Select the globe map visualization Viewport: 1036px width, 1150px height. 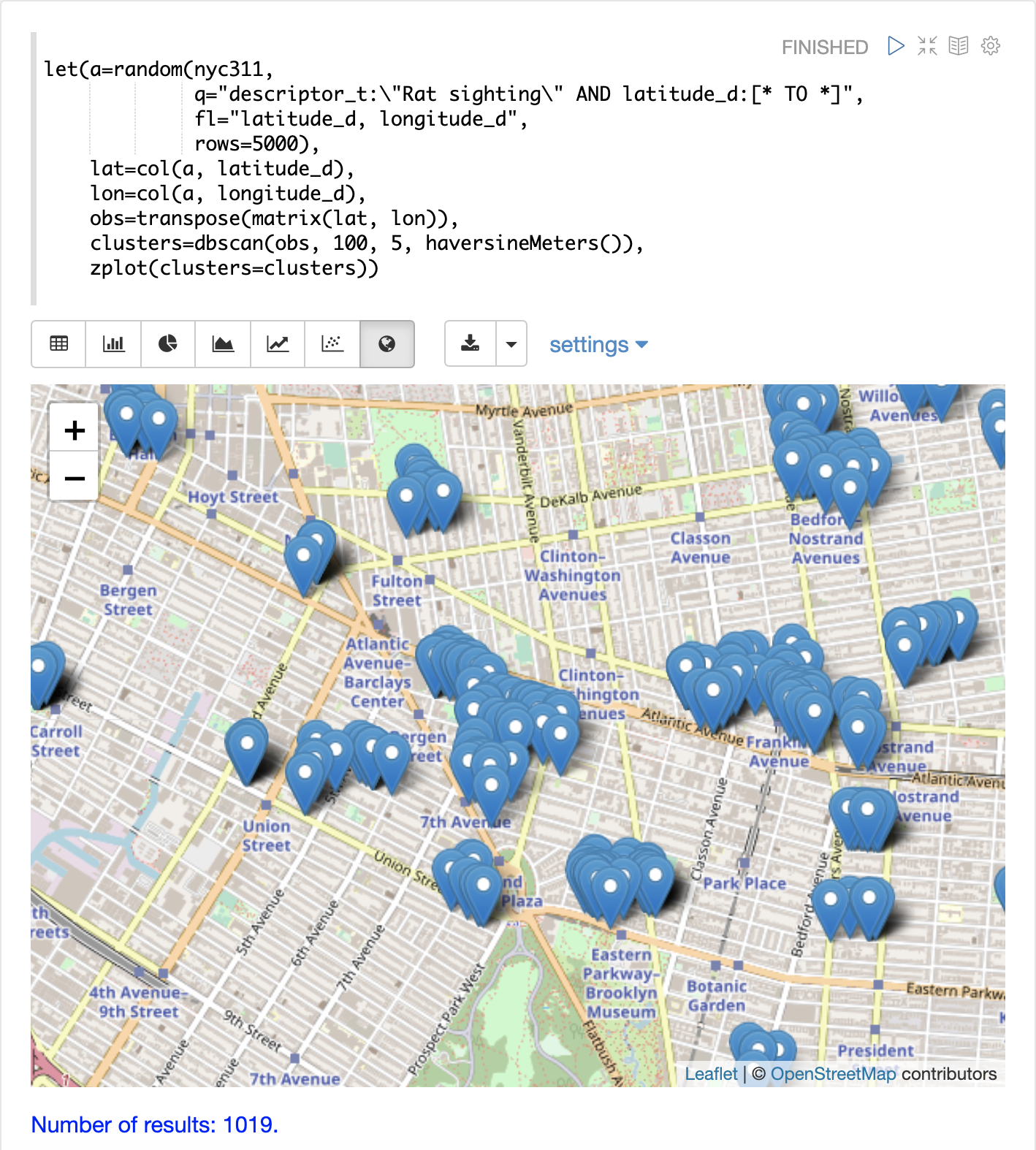point(387,343)
